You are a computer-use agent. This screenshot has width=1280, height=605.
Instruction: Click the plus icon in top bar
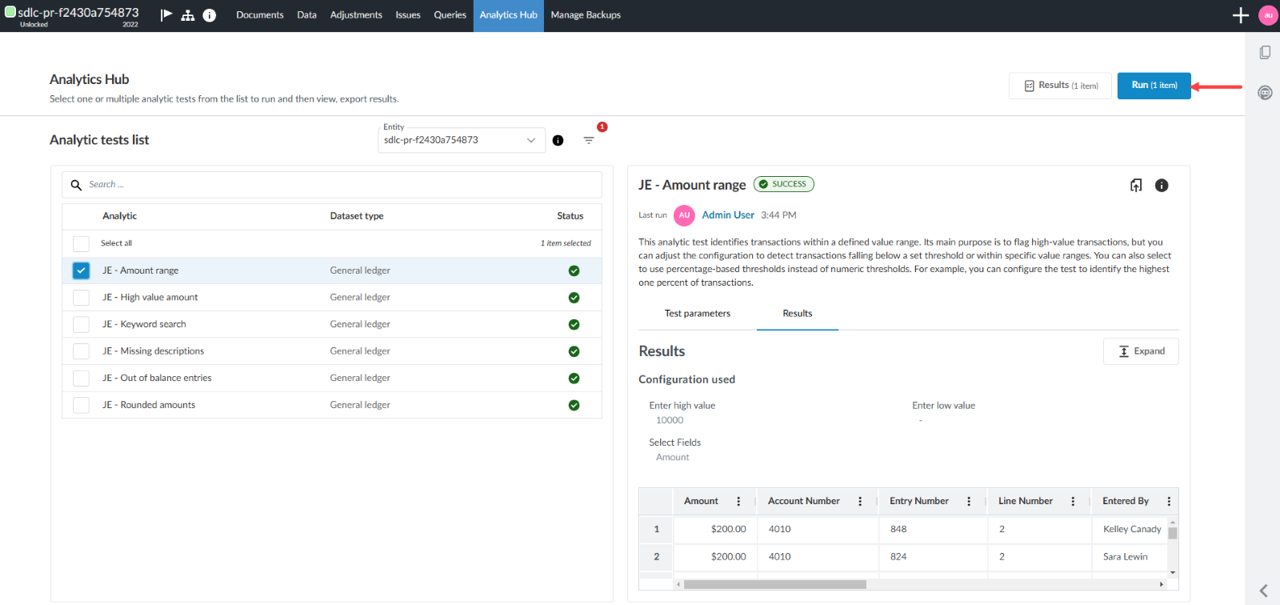click(x=1240, y=15)
